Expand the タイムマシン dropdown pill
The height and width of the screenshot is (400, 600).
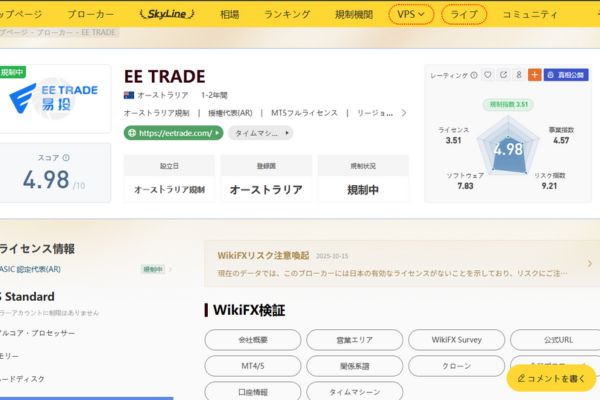tap(260, 132)
